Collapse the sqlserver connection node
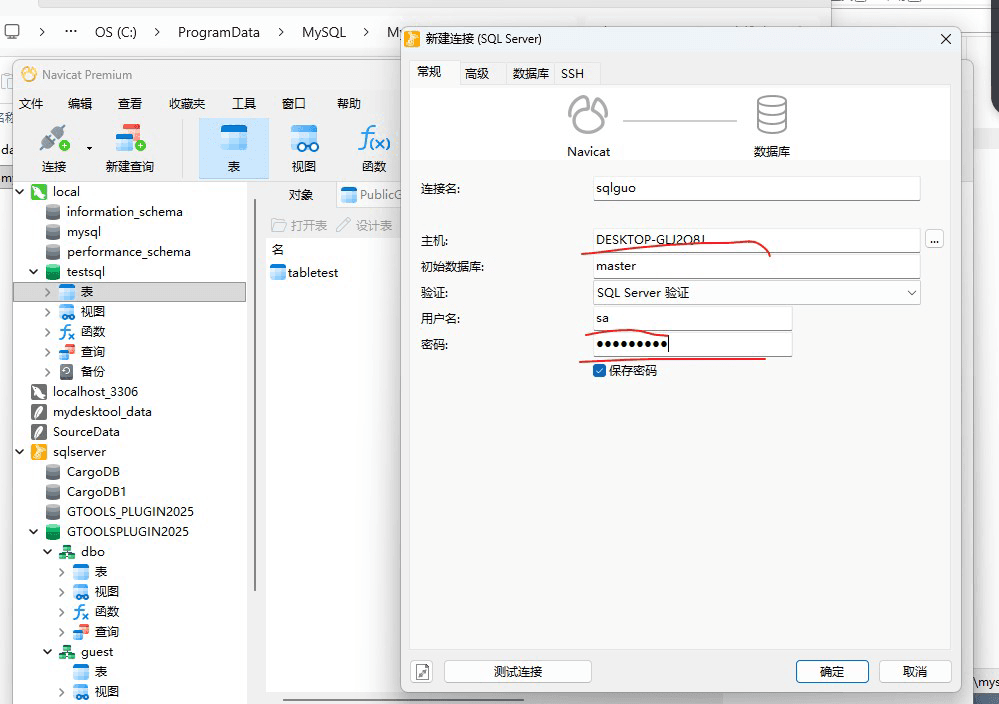The height and width of the screenshot is (704, 999). [20, 452]
